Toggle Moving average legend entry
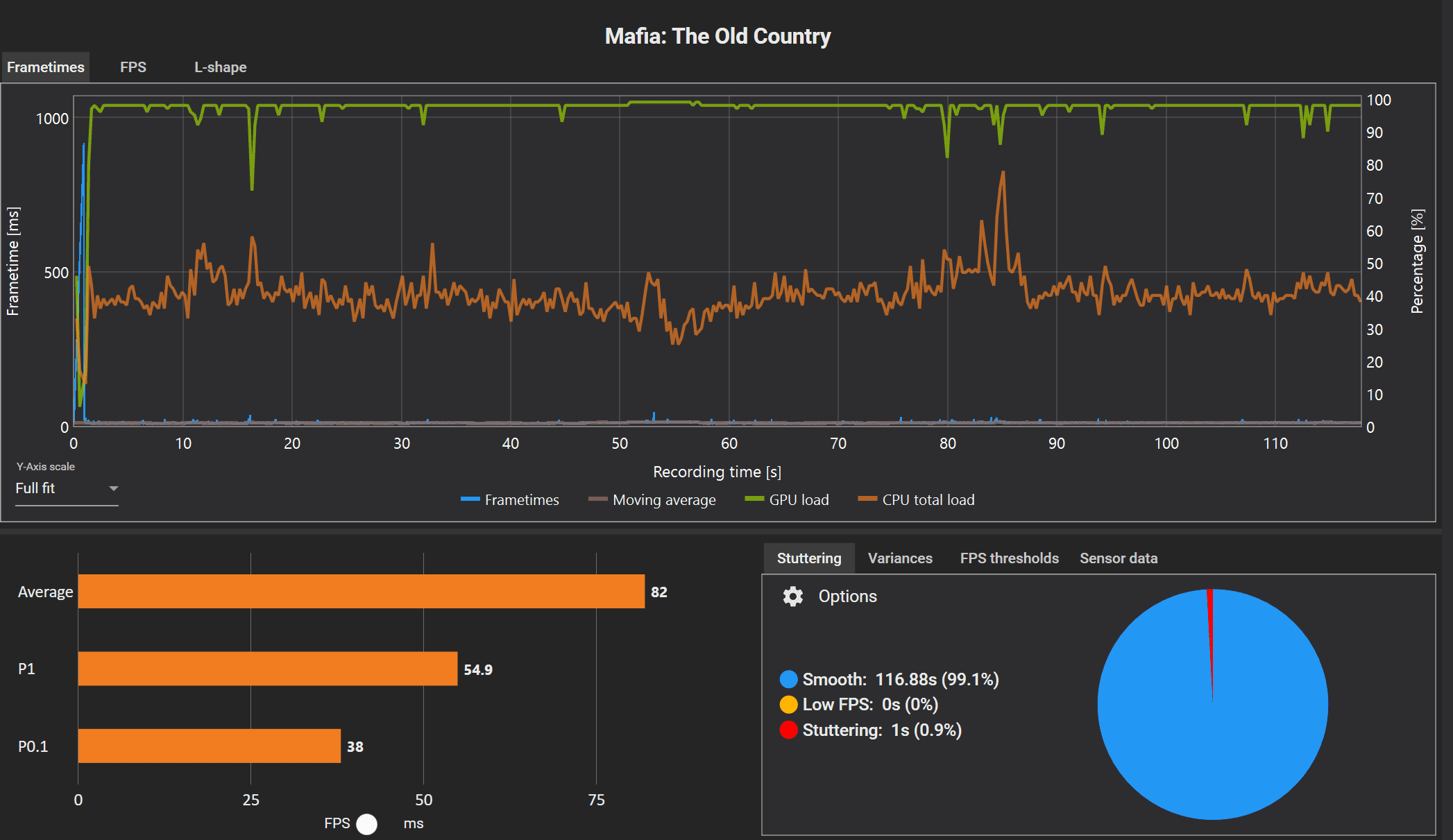1453x840 pixels. pyautogui.click(x=652, y=500)
